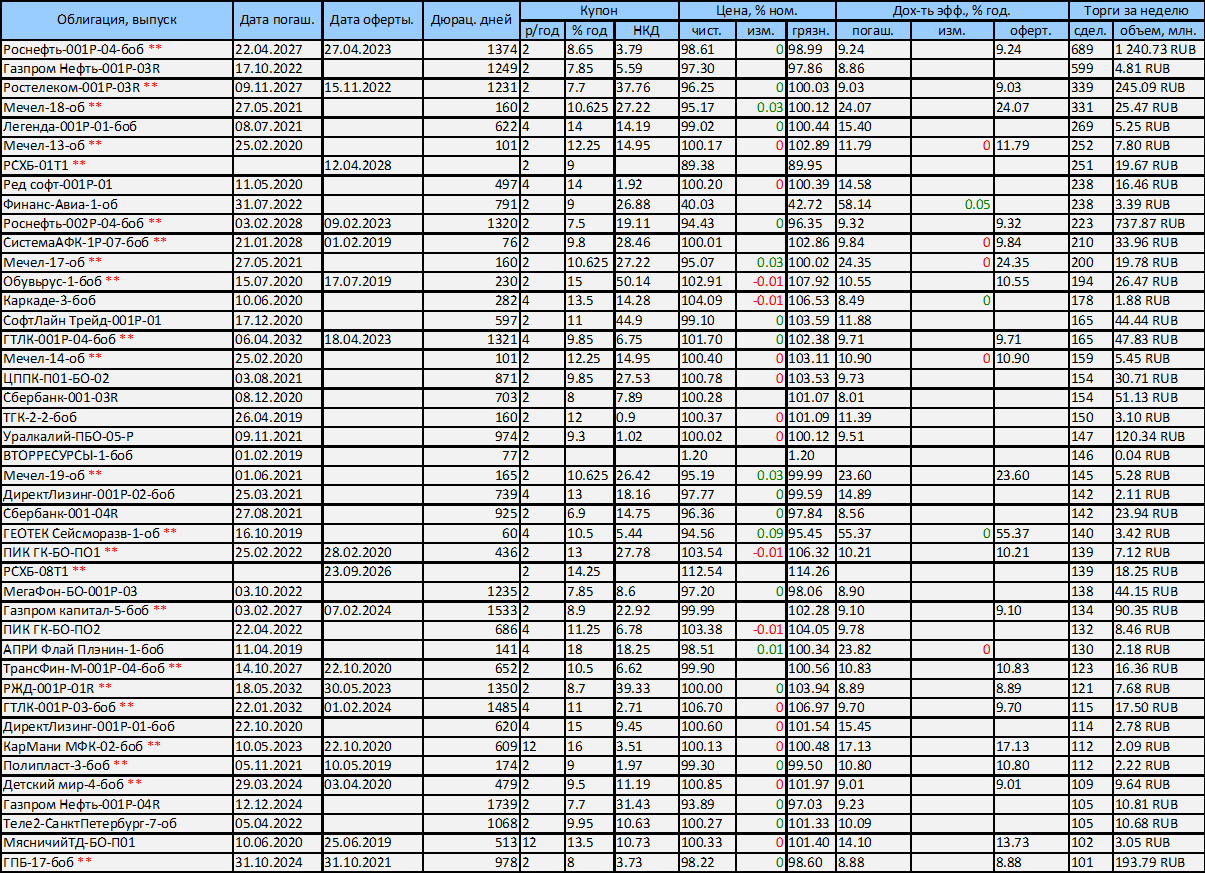Select the Роснефть-001Р-04-боб bond name cell

tap(115, 49)
